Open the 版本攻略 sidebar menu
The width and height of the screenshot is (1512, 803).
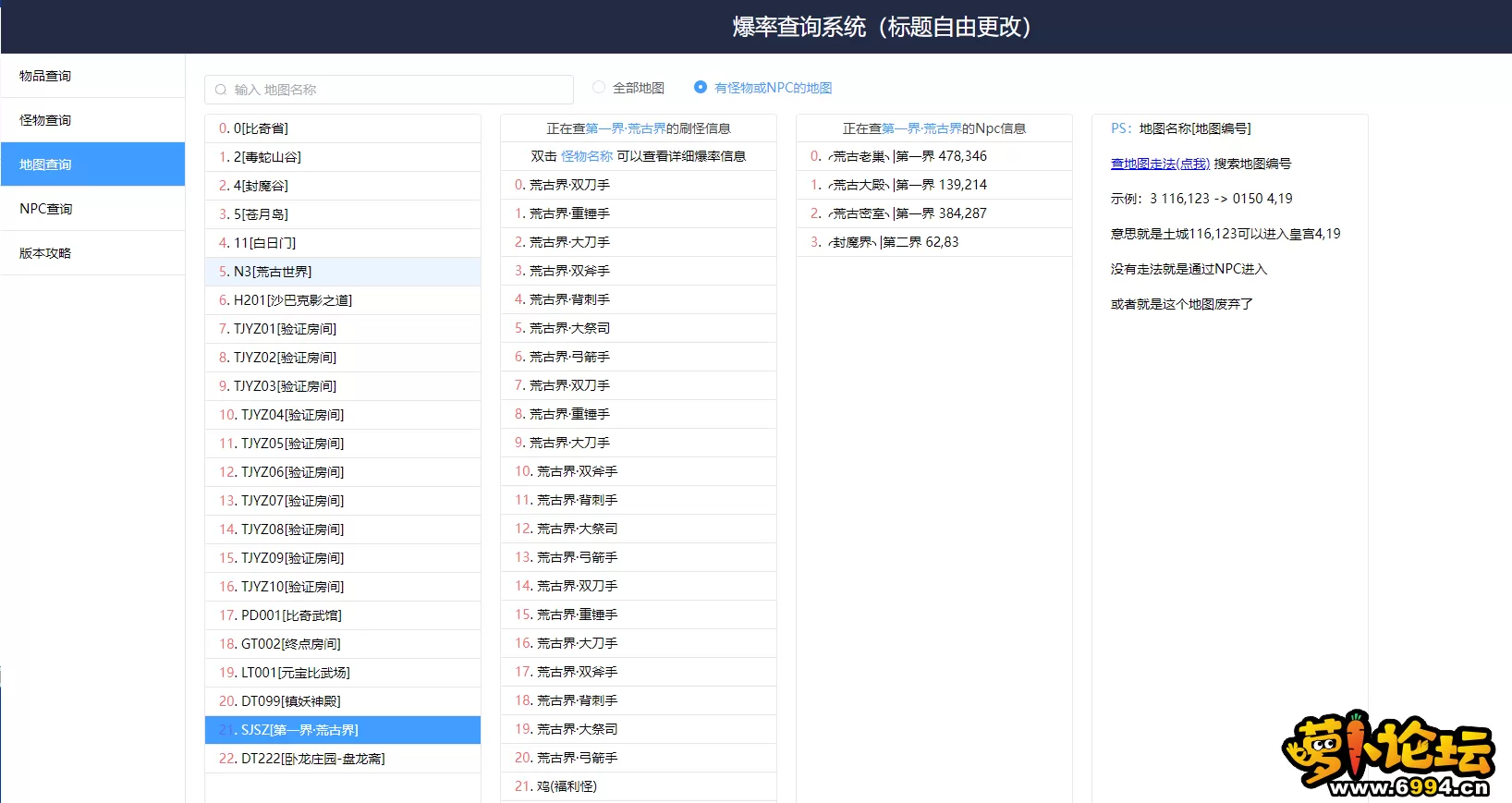(92, 253)
